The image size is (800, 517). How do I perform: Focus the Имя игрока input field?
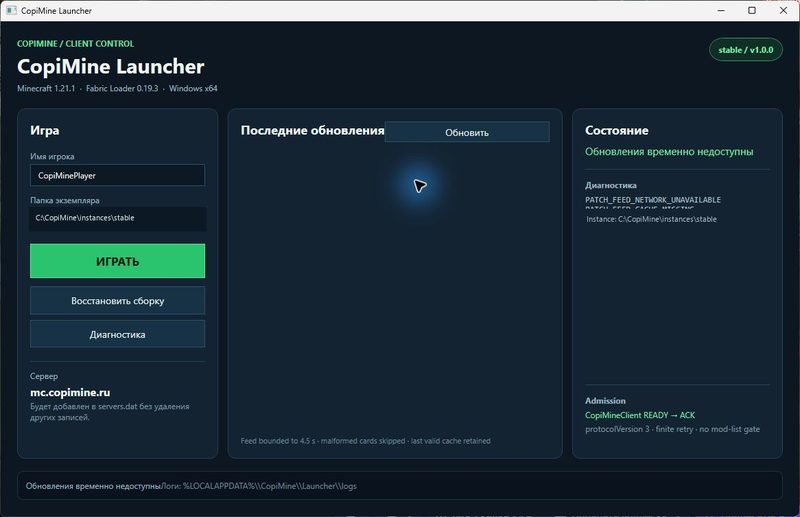(117, 175)
